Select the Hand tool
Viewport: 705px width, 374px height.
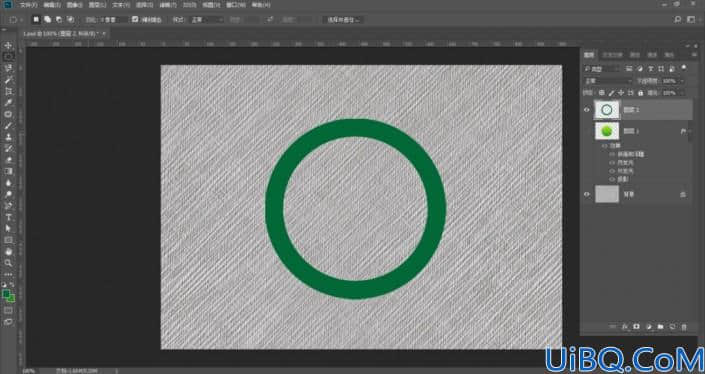point(8,251)
